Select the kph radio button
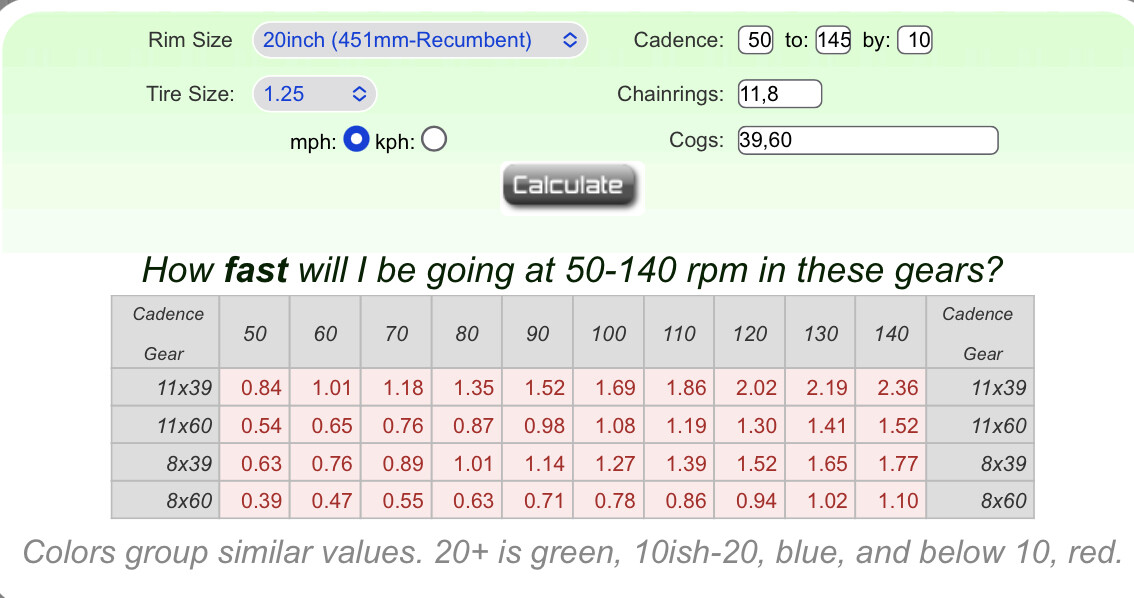This screenshot has height=598, width=1134. pos(434,139)
